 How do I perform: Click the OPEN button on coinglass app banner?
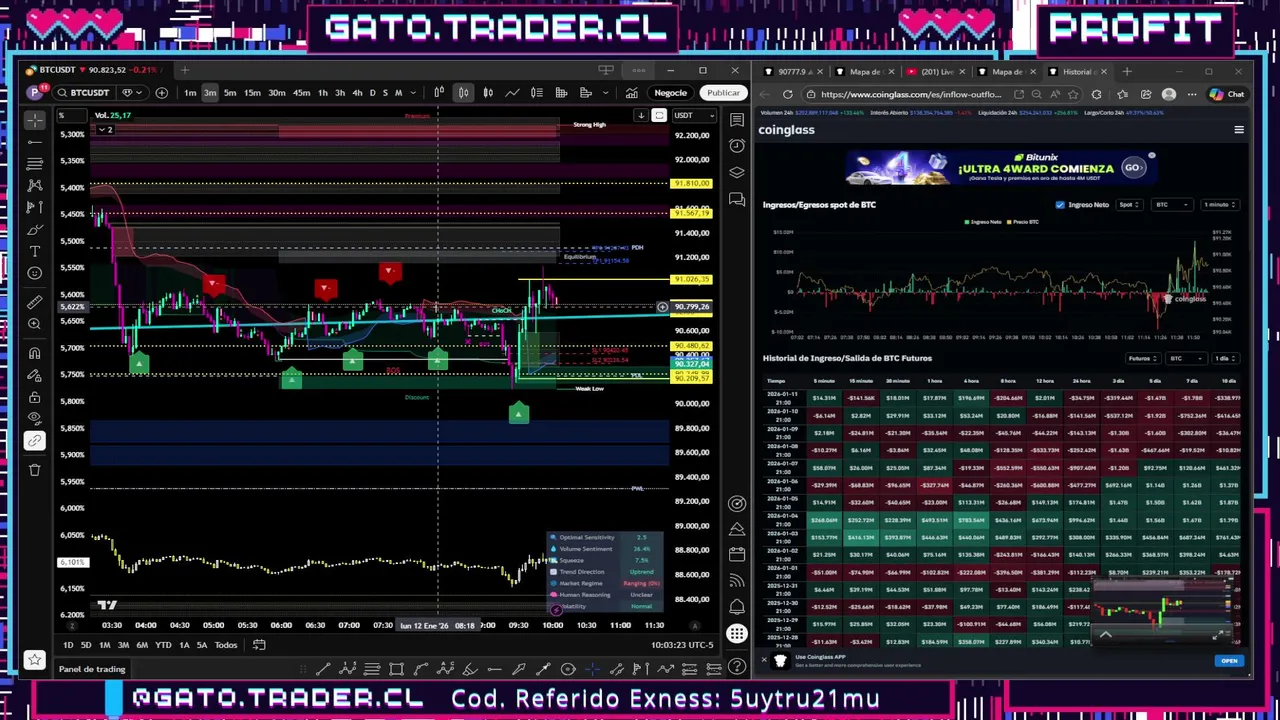pos(1229,661)
